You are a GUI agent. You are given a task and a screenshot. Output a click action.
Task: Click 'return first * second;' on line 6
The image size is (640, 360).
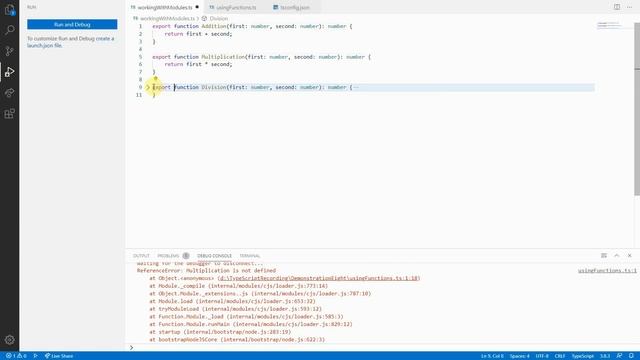click(x=198, y=64)
